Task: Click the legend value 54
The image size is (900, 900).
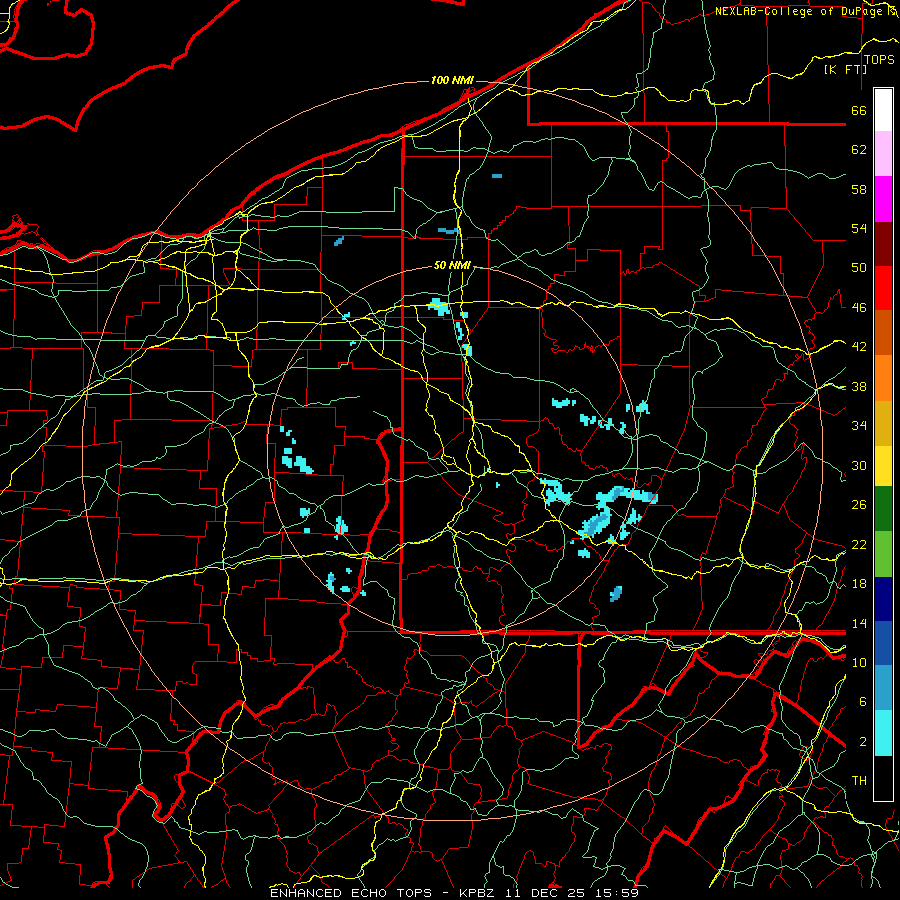Action: coord(859,228)
